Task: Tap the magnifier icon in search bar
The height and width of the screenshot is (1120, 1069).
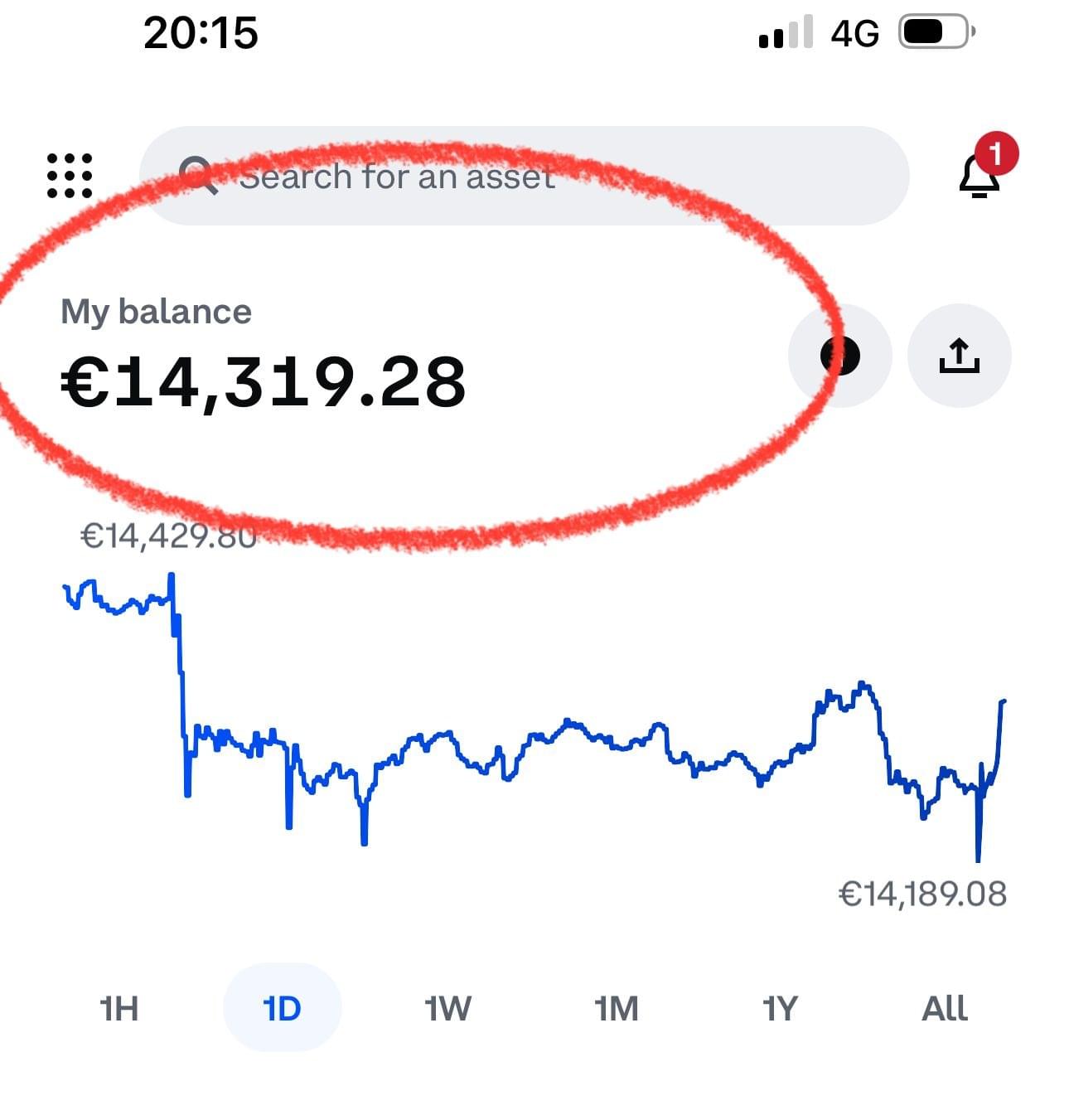Action: point(198,176)
